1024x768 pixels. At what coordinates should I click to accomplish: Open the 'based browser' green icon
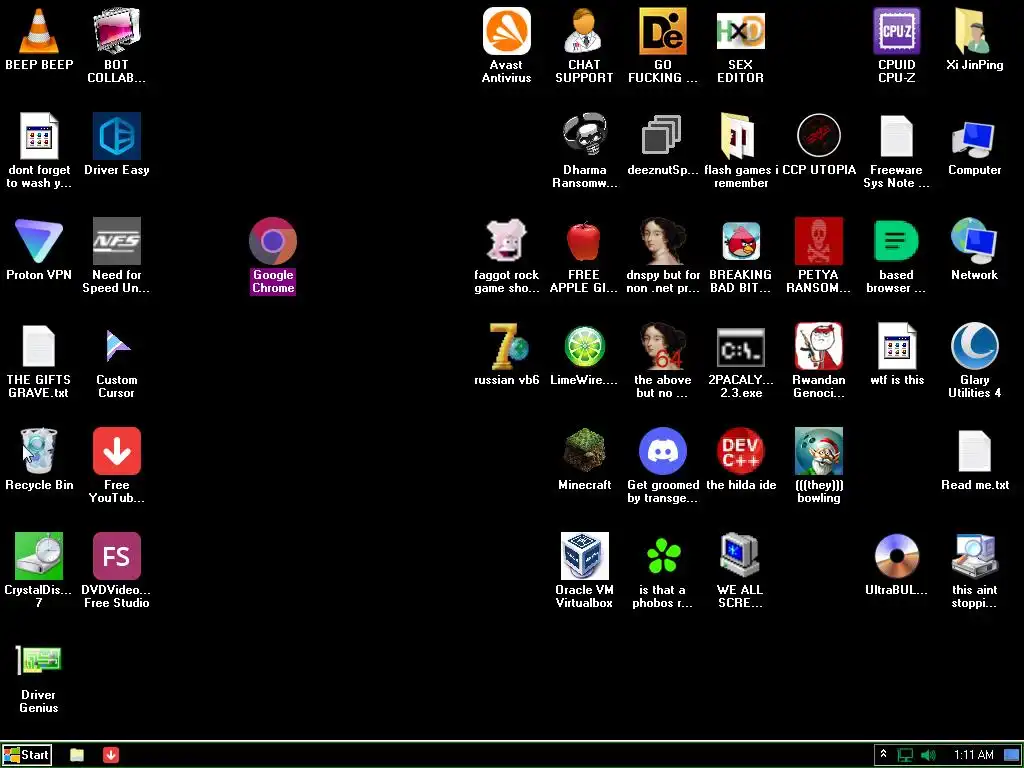pyautogui.click(x=896, y=241)
